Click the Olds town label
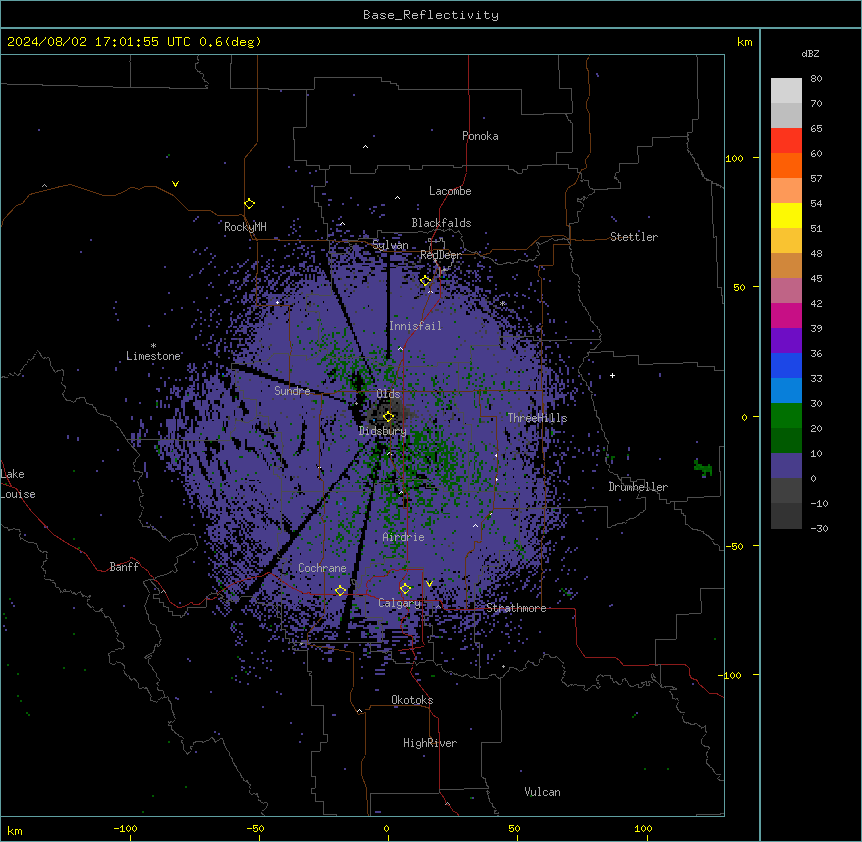Screen dimensions: 862x842 point(388,394)
